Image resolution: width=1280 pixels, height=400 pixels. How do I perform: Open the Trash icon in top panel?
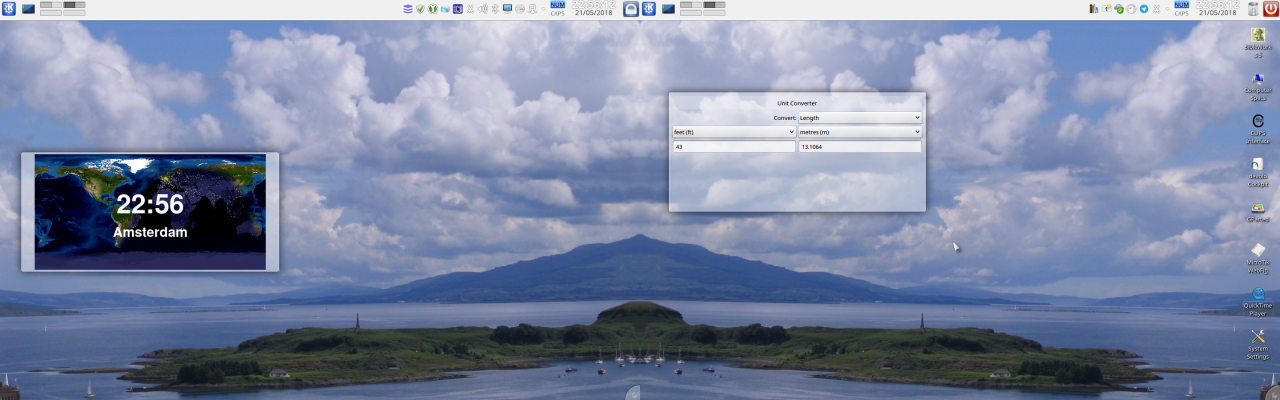1253,9
